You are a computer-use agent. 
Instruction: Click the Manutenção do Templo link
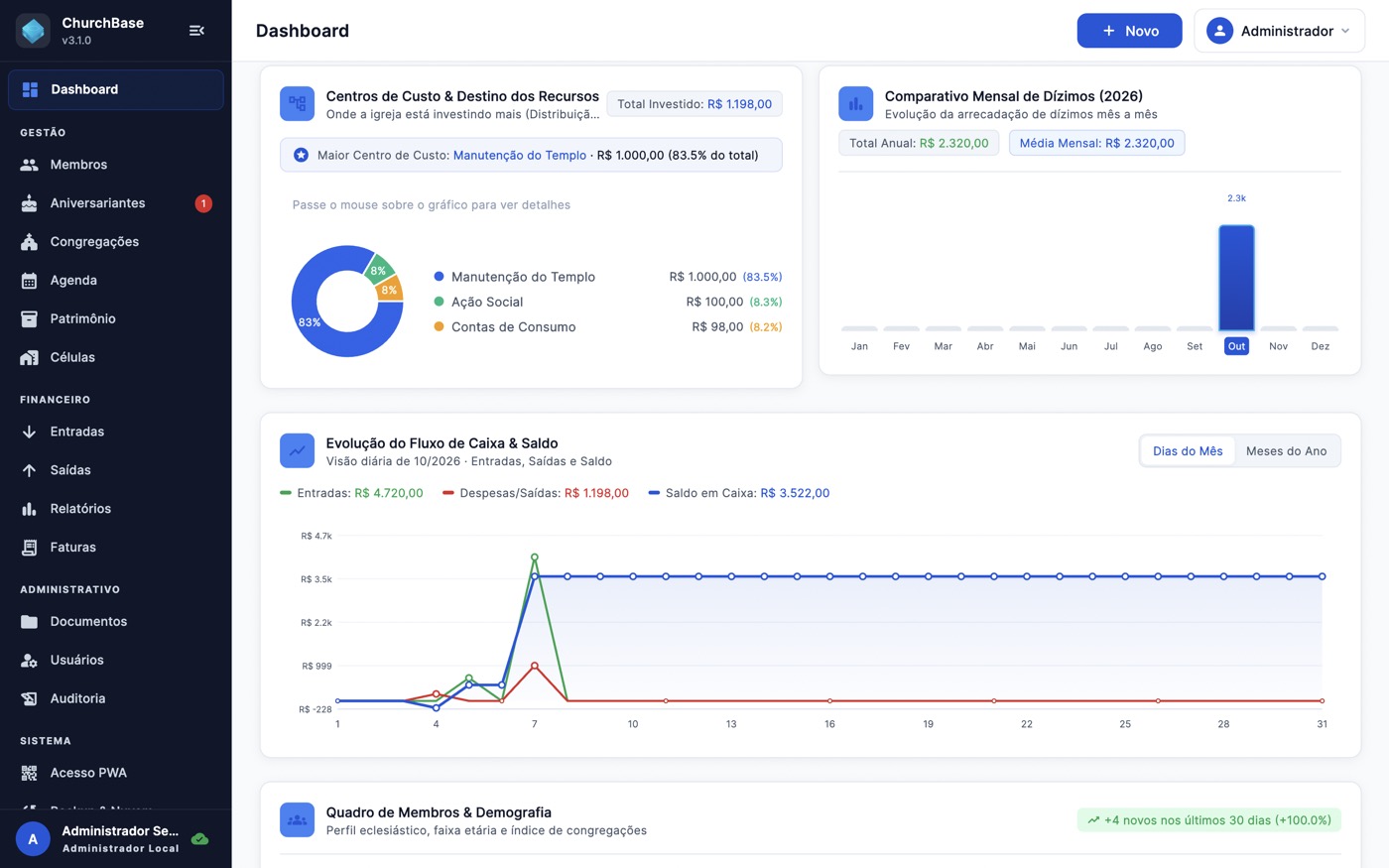[x=520, y=156]
